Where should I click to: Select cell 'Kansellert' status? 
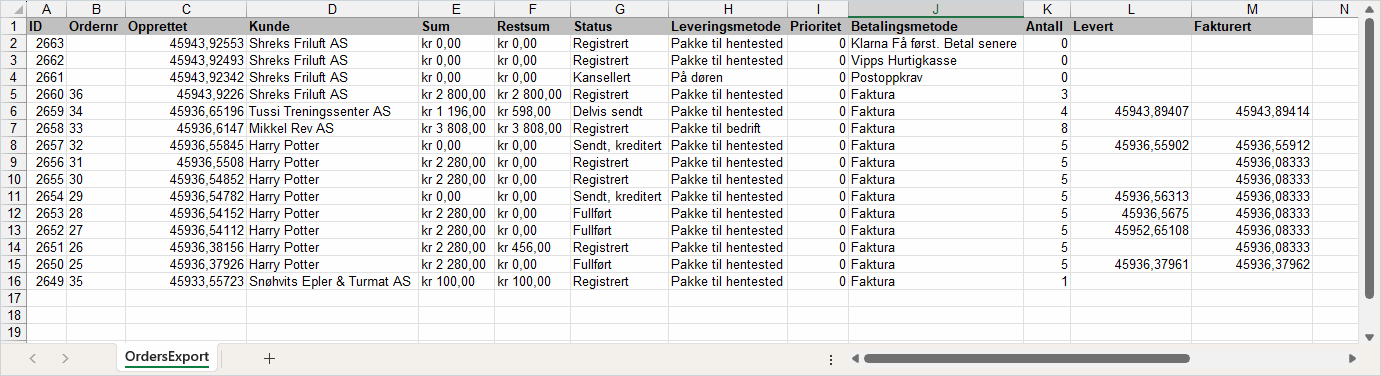(619, 77)
